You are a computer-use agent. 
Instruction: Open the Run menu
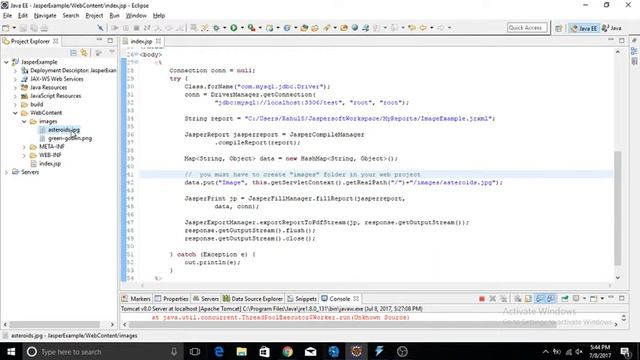[x=115, y=16]
